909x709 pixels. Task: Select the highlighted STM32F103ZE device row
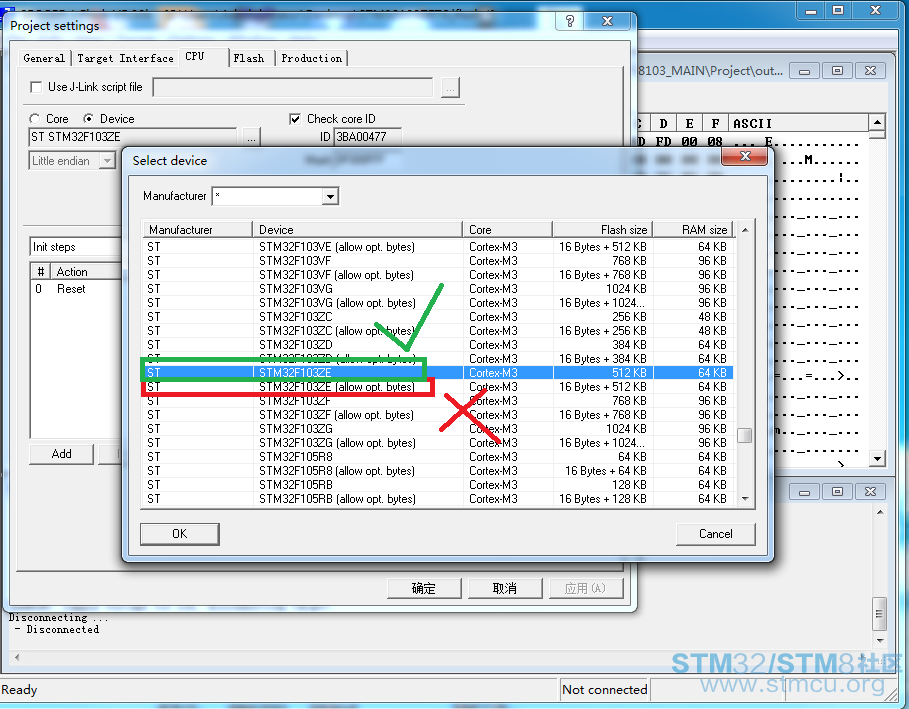[x=438, y=373]
